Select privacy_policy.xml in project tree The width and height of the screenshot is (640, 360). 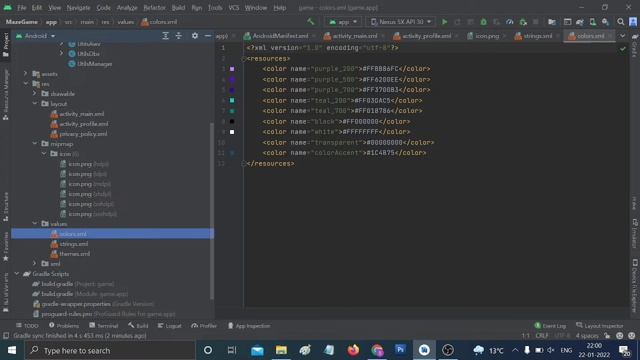[83, 134]
